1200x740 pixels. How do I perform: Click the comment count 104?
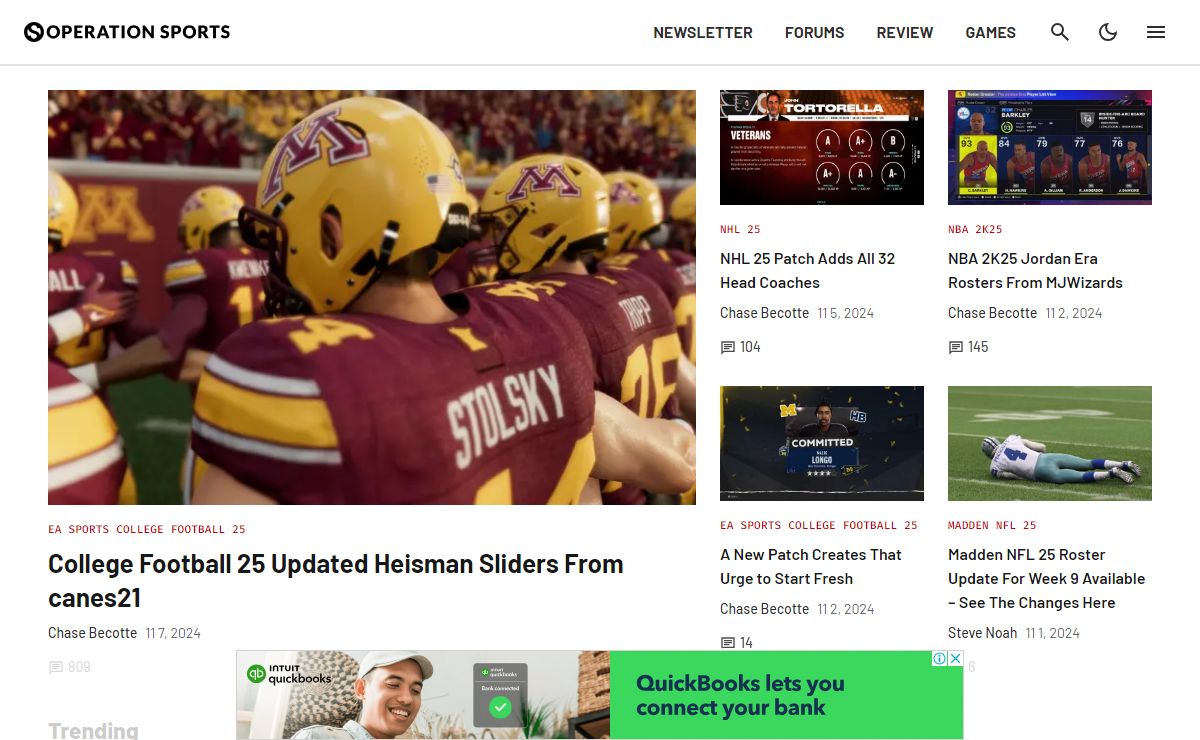[x=750, y=347]
